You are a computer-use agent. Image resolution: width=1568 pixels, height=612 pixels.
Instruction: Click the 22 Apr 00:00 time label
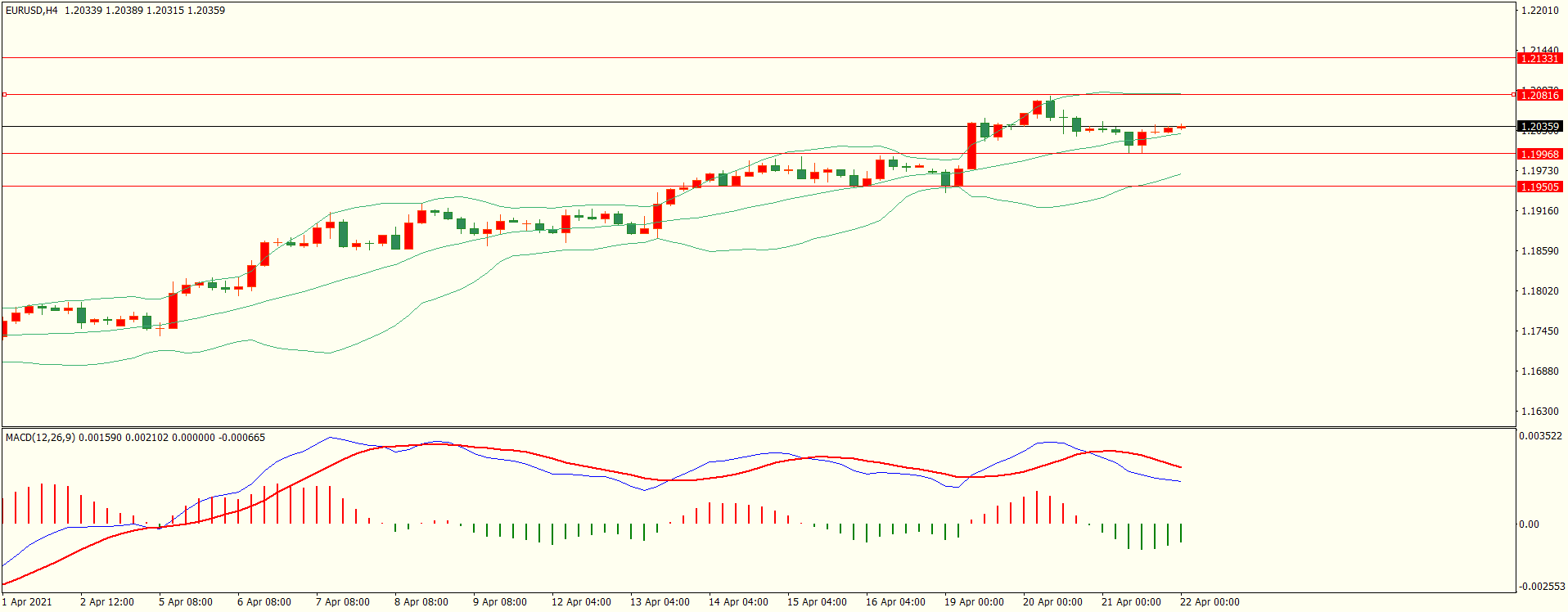pos(1210,602)
